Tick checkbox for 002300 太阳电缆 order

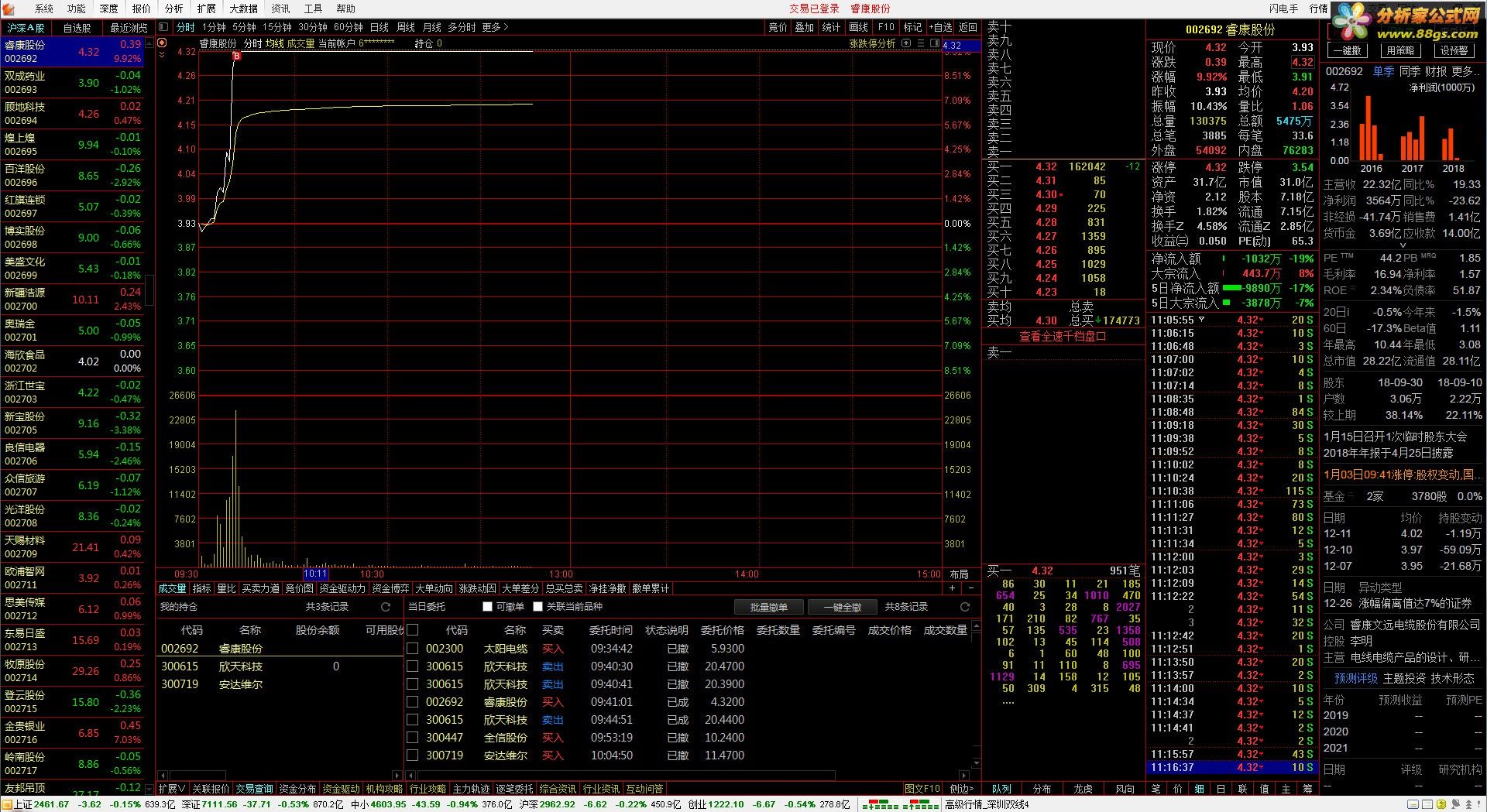413,649
